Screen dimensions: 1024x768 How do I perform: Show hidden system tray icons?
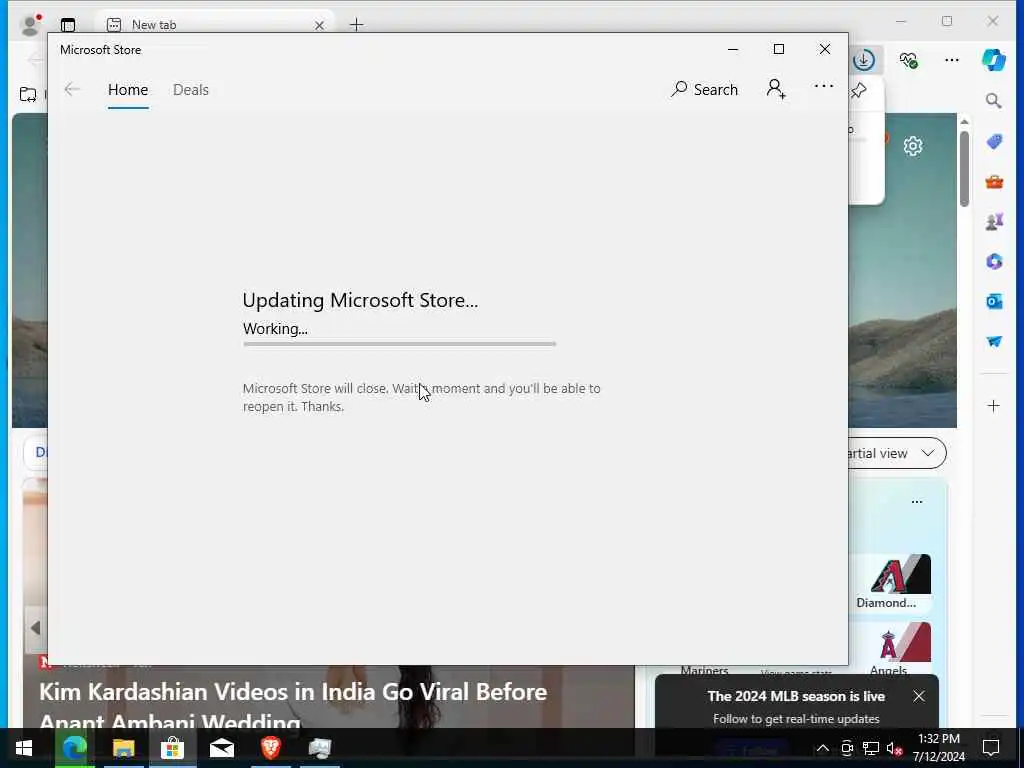point(823,748)
